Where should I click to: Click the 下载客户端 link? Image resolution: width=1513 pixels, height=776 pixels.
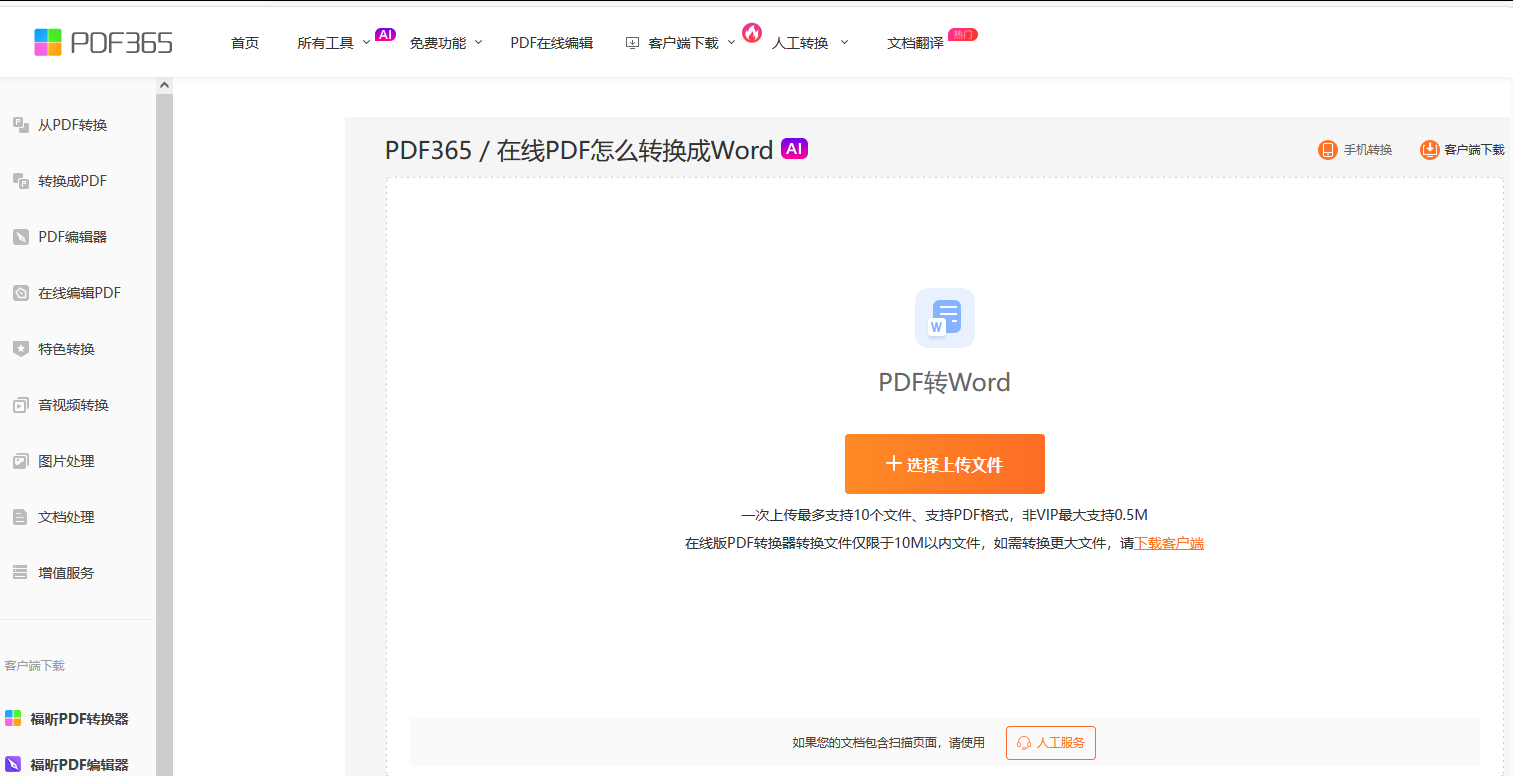pyautogui.click(x=1169, y=544)
